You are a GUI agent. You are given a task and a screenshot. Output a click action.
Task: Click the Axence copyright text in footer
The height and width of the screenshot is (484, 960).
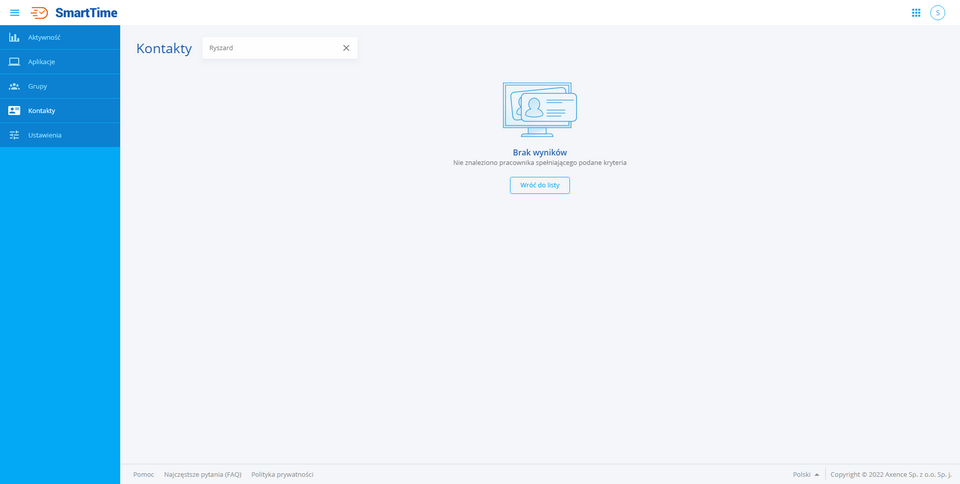point(890,474)
